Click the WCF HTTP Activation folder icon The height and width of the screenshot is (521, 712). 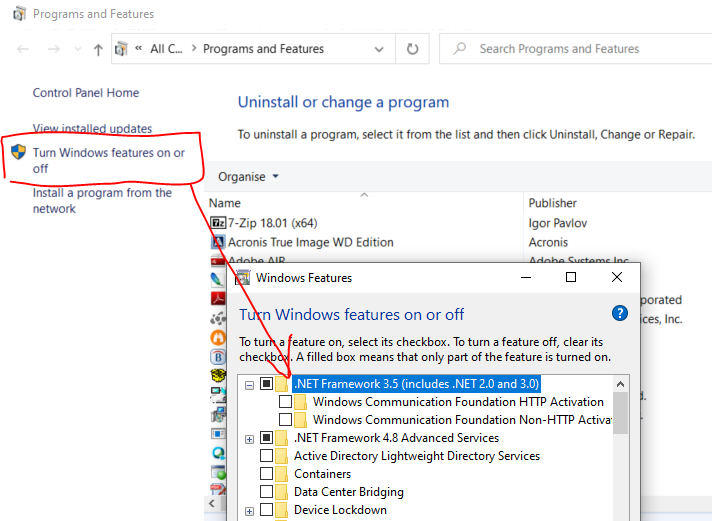pyautogui.click(x=300, y=402)
